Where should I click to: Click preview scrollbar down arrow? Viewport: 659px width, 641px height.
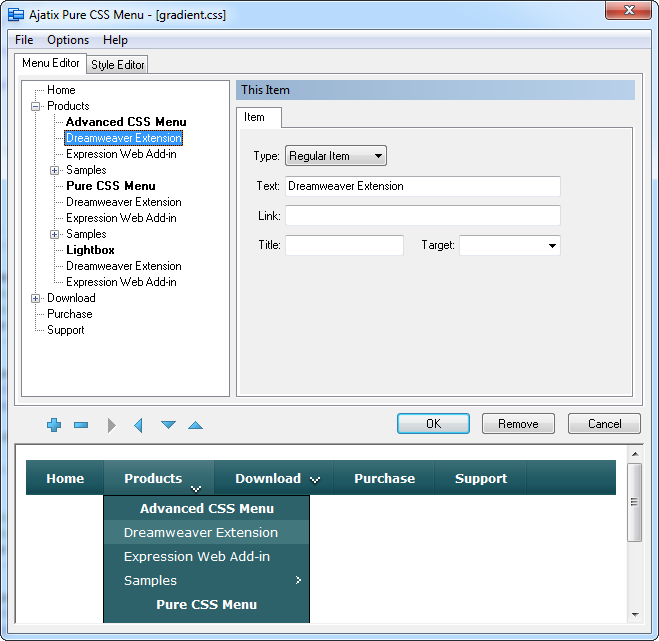point(635,615)
